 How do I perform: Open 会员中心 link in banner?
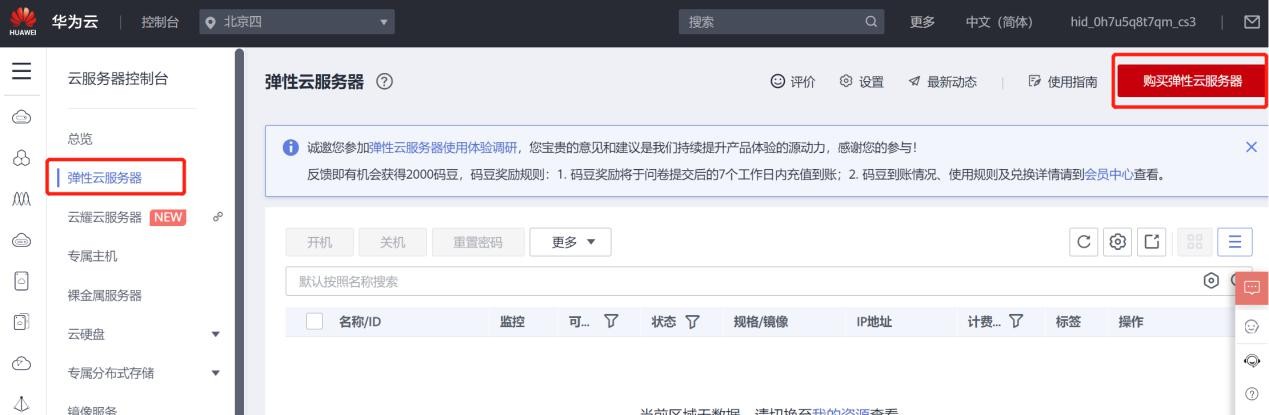click(x=1109, y=172)
